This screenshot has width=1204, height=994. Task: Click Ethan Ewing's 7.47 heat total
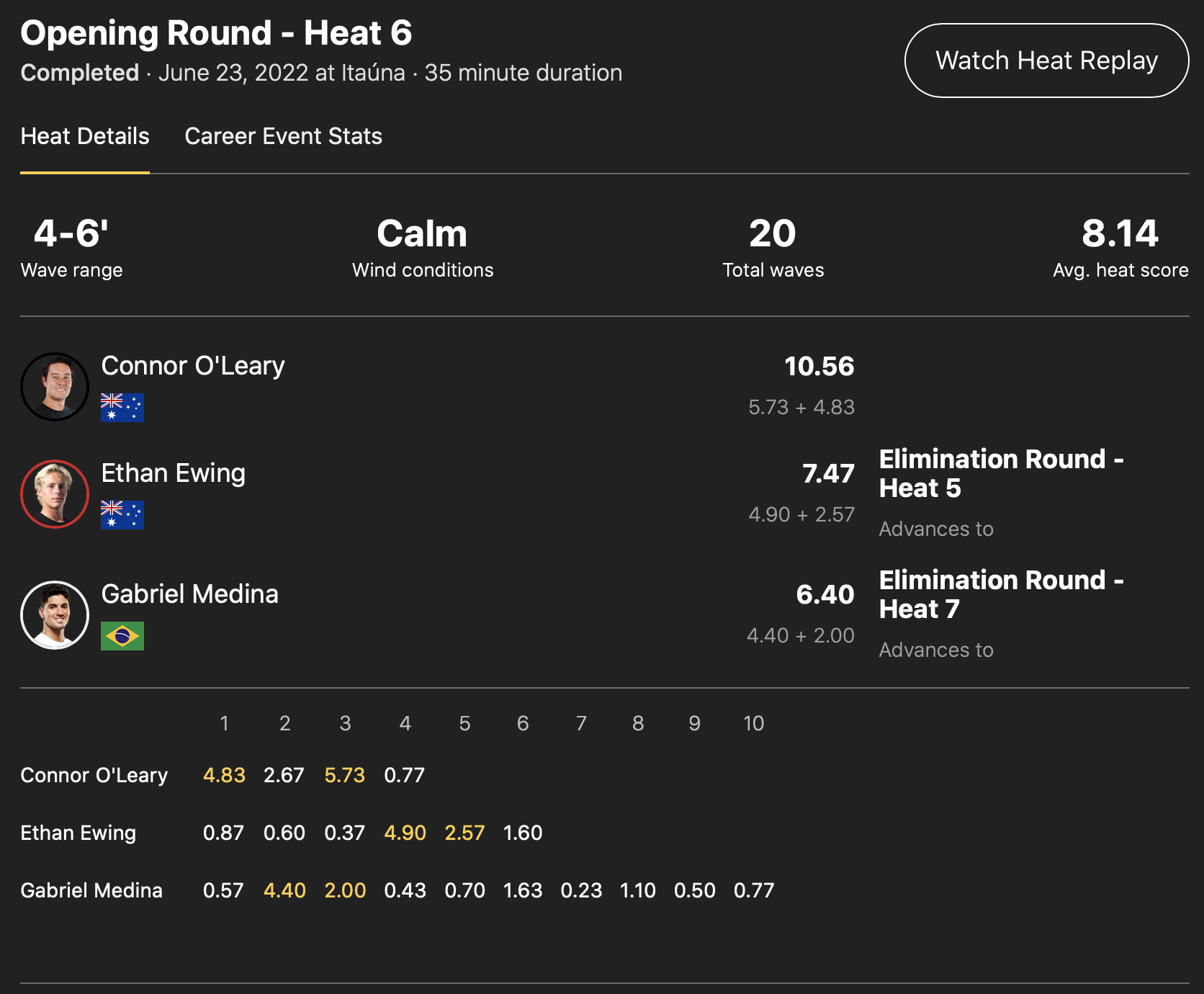[828, 474]
